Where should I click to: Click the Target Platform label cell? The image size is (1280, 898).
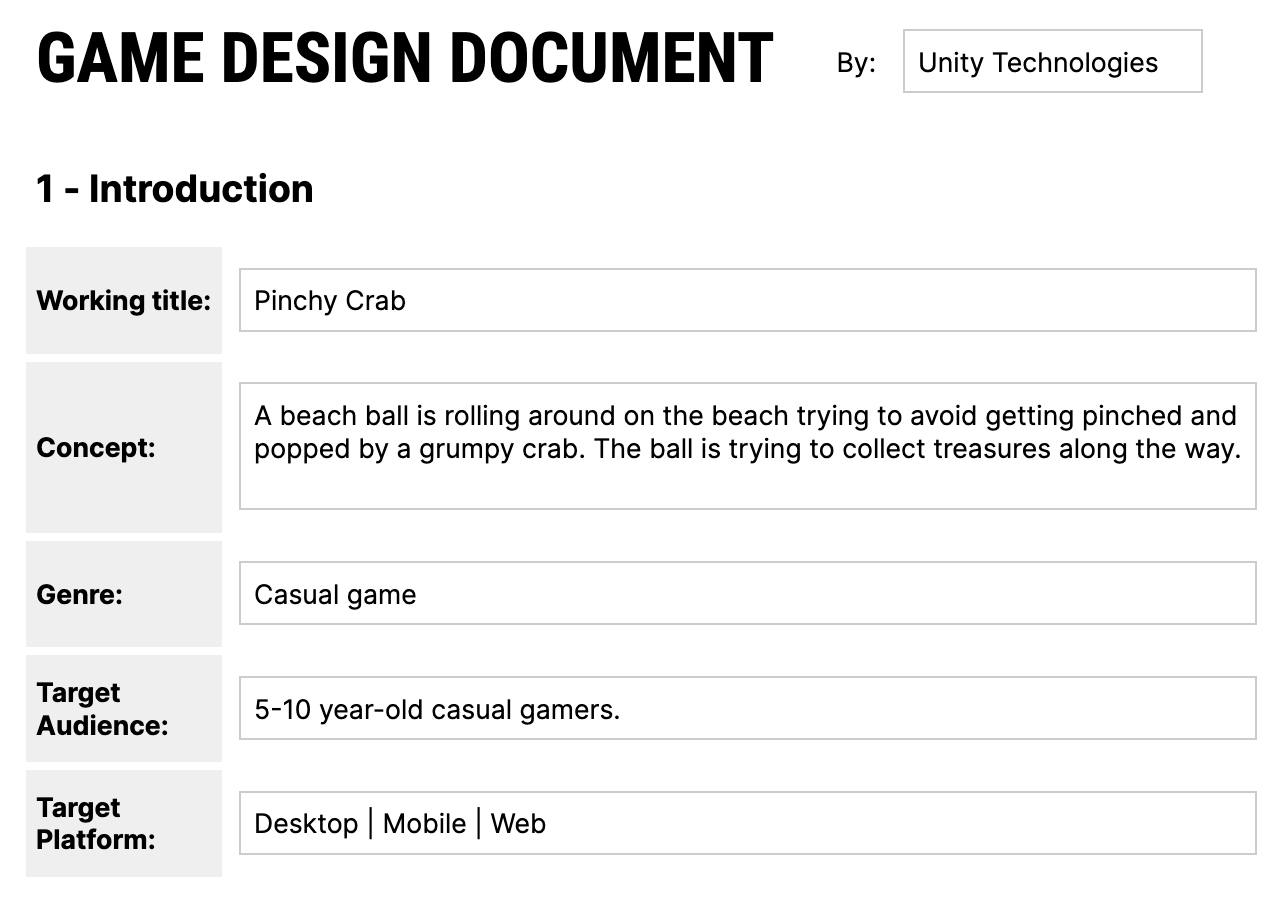(x=124, y=823)
